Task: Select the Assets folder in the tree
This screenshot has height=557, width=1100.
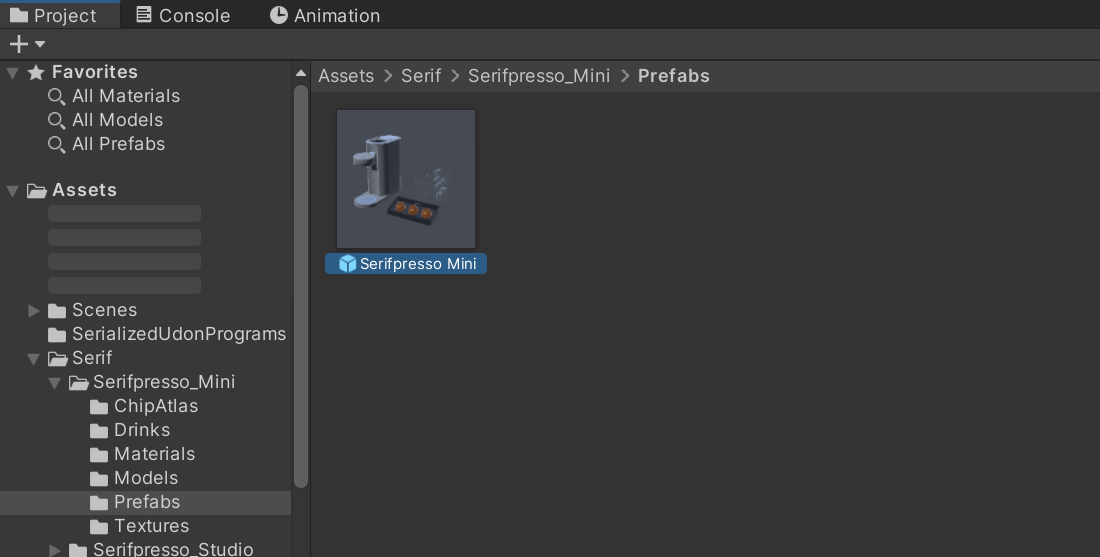Action: pos(84,190)
